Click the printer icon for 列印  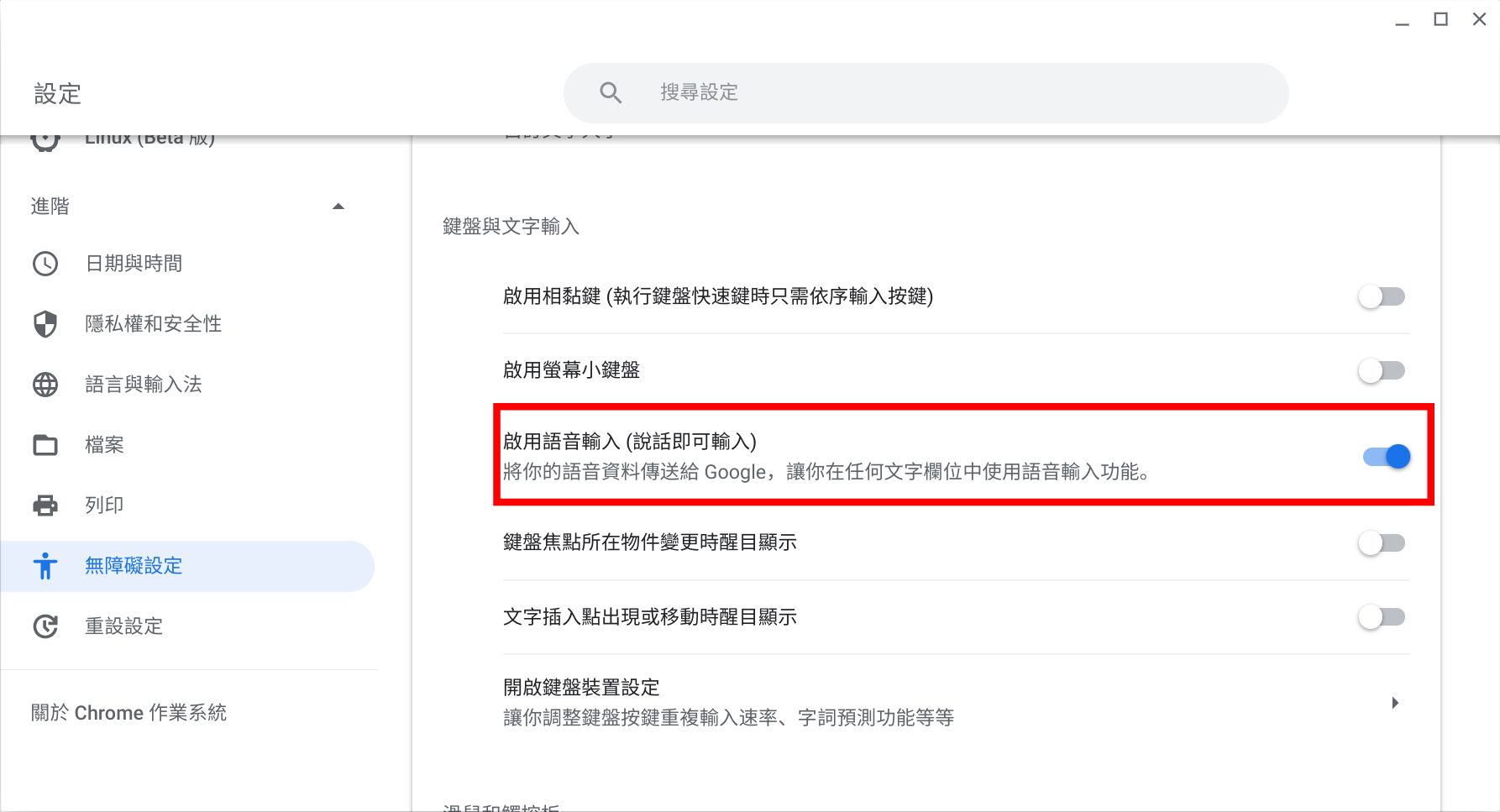45,506
